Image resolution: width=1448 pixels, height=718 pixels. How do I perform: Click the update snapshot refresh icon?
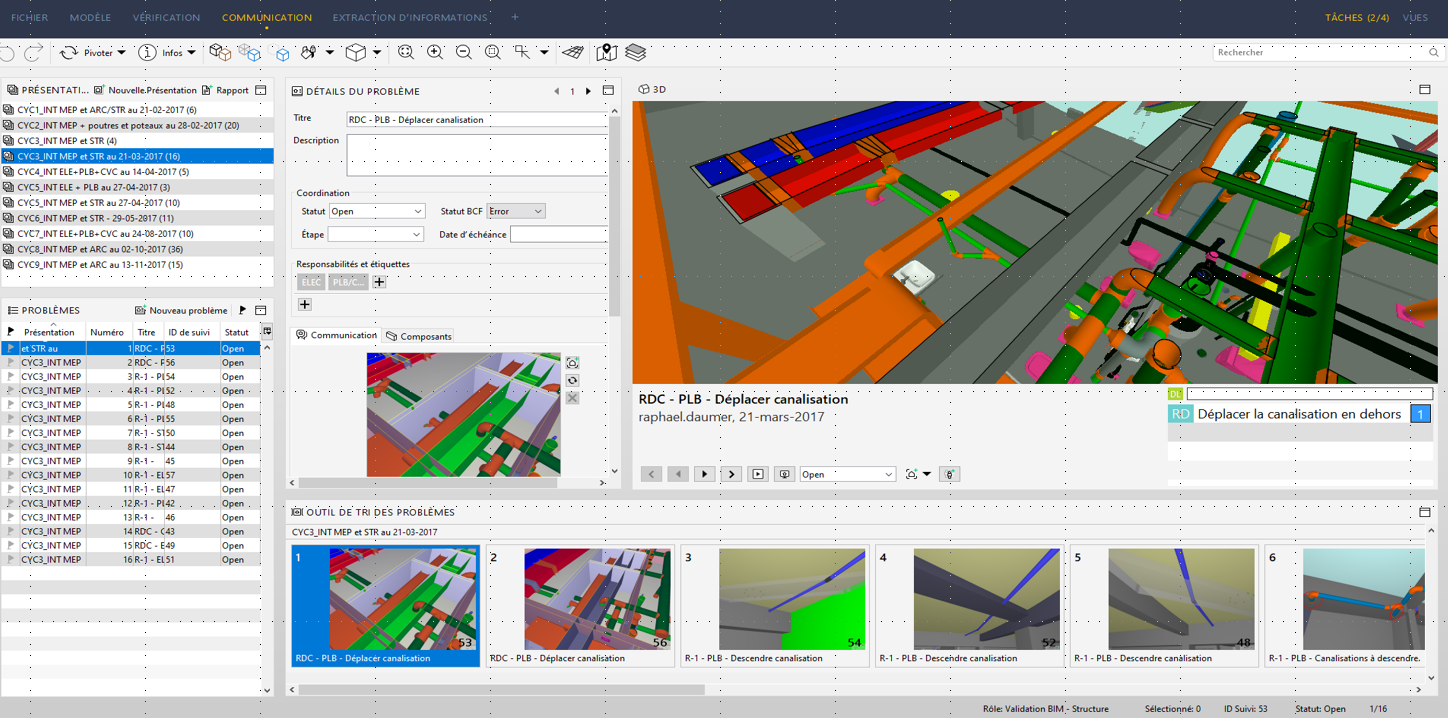pyautogui.click(x=572, y=380)
